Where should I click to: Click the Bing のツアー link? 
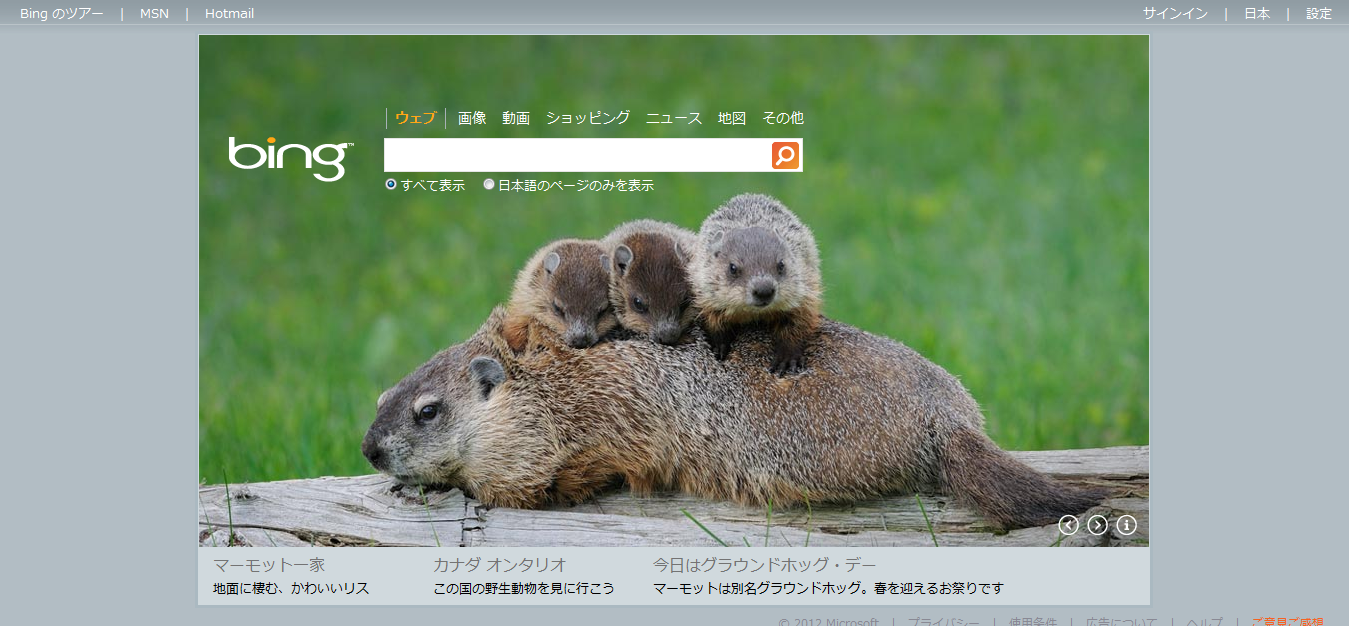[61, 14]
